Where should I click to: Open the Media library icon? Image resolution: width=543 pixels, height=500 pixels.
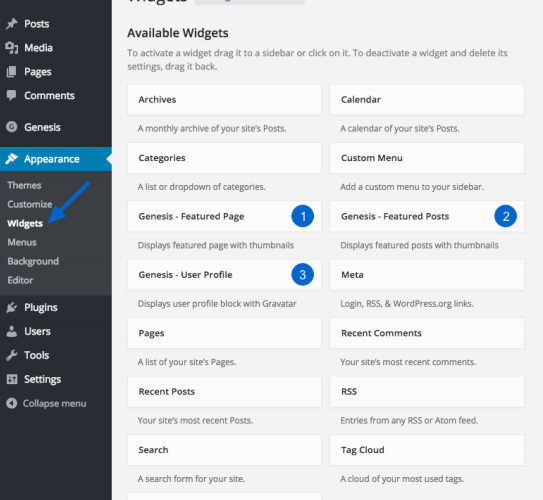12,48
